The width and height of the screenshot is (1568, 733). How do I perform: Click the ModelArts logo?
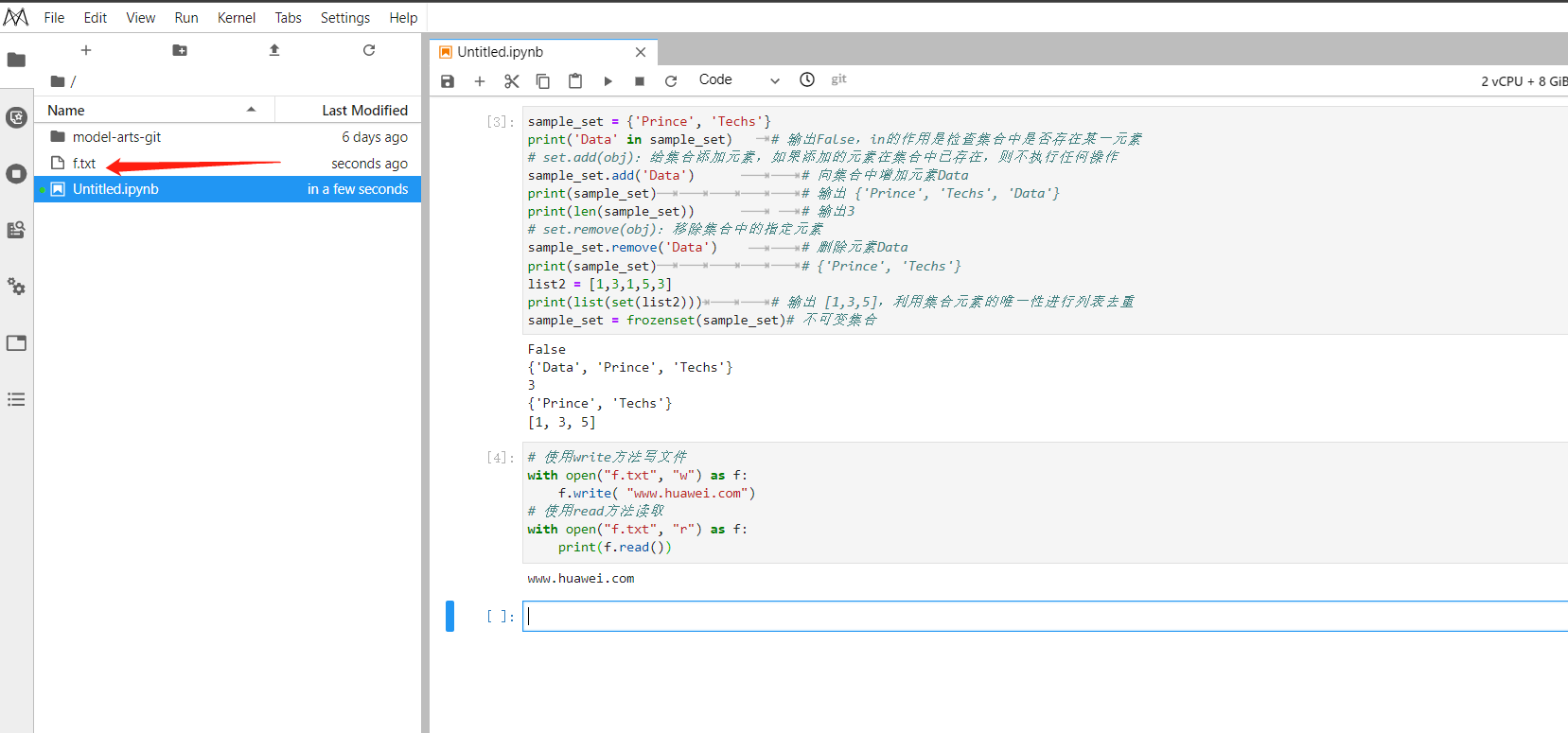(x=16, y=17)
